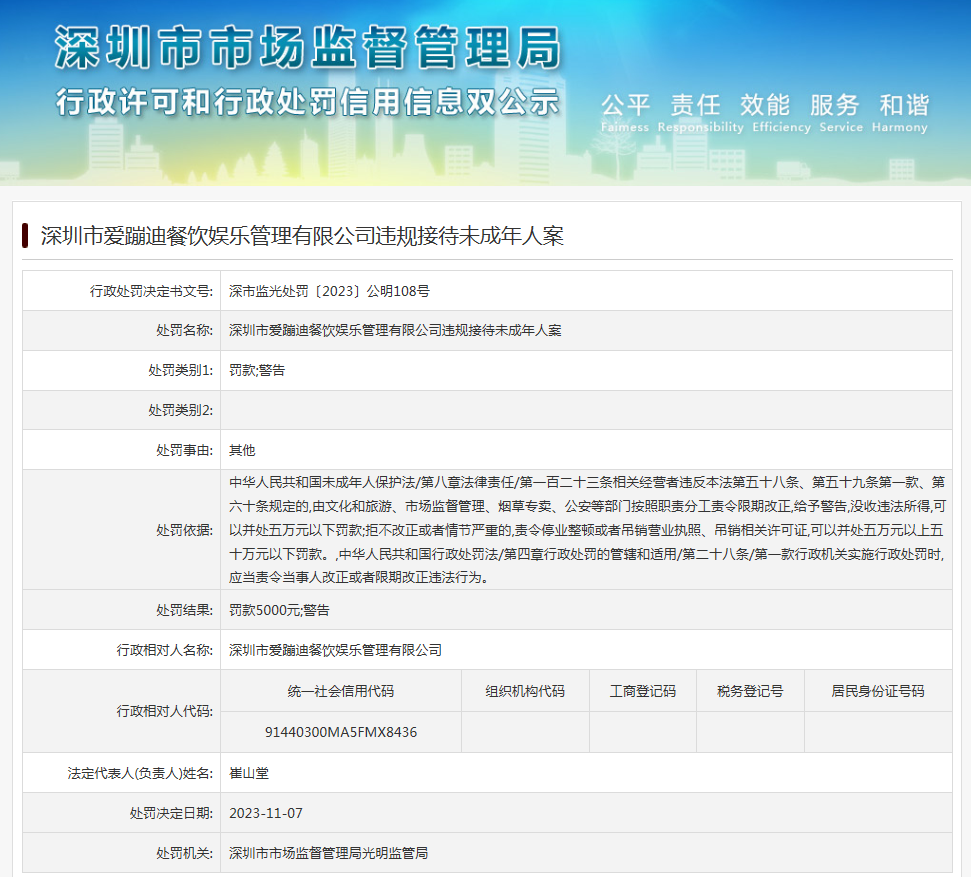This screenshot has width=971, height=877.
Task: Select company name in 行政相对人名称 row
Action: point(336,650)
